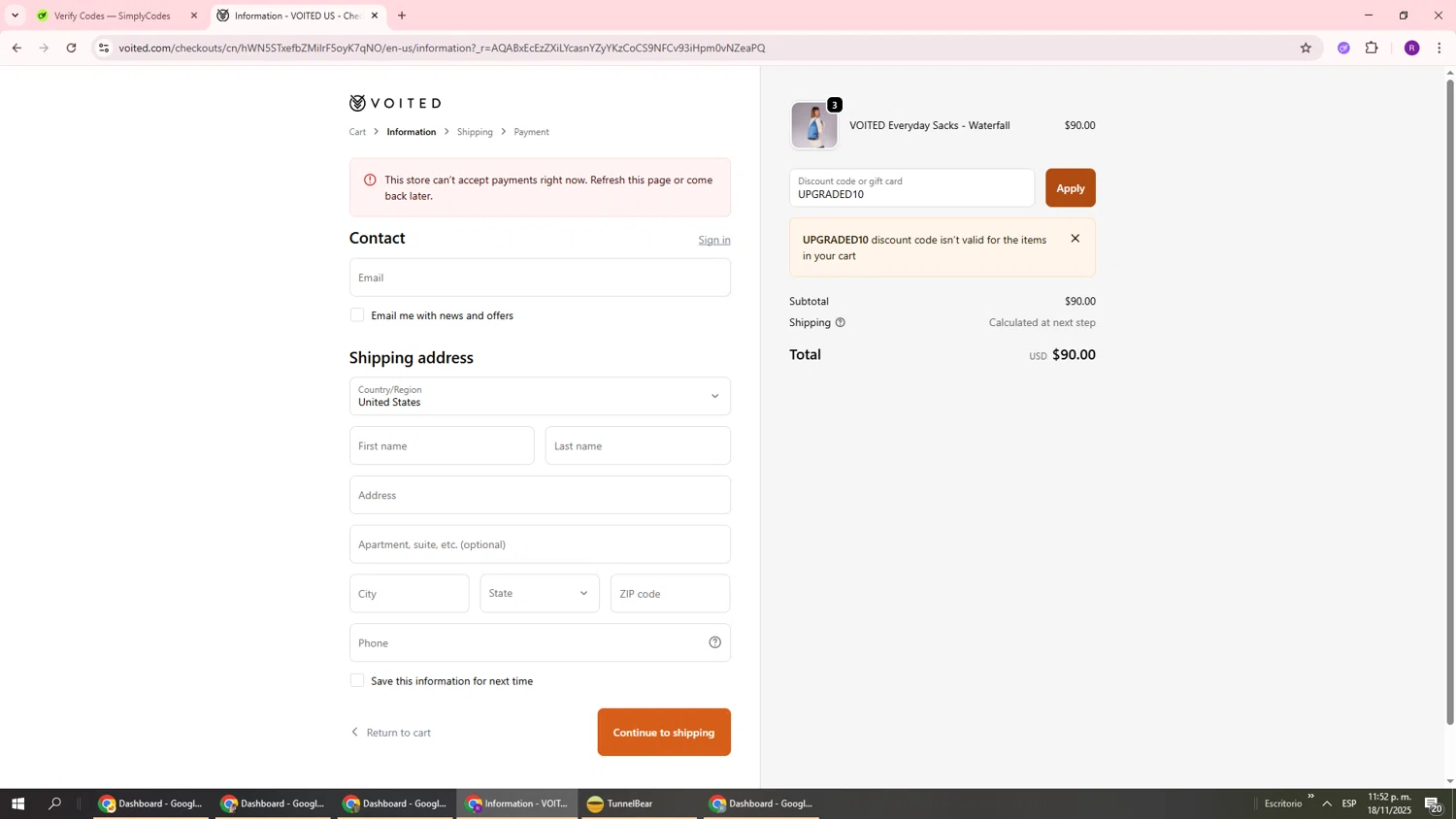1456x819 pixels.
Task: Click the Information breadcrumb
Action: (x=412, y=132)
